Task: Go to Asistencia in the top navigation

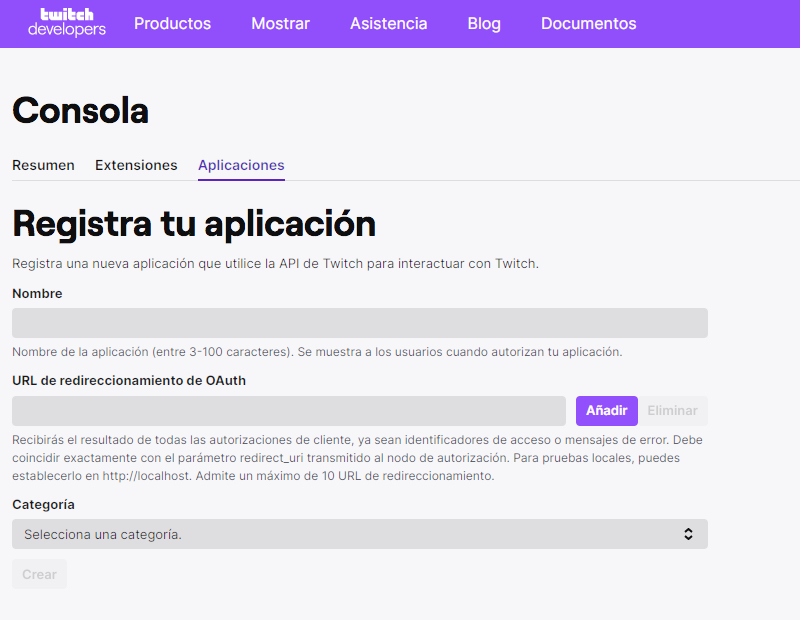Action: 388,23
